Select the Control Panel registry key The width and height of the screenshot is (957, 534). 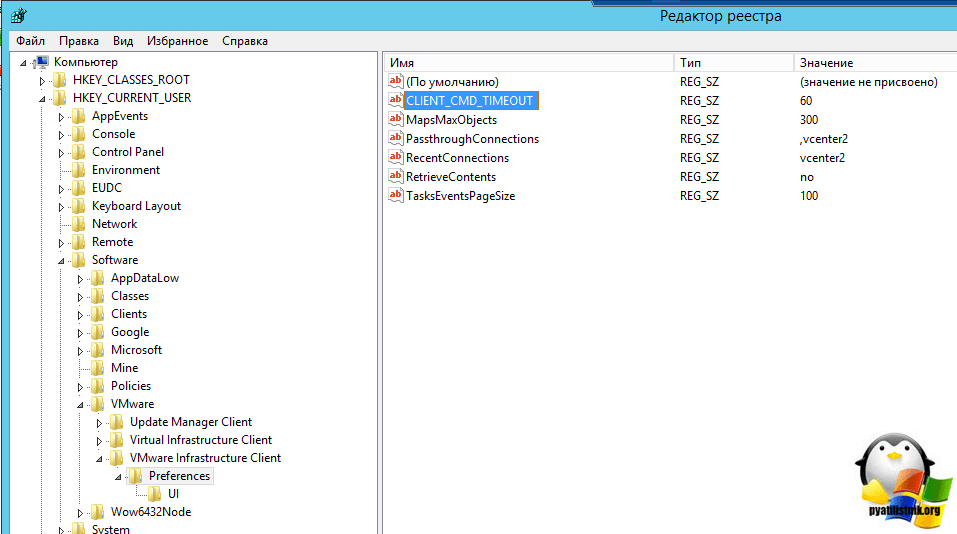[128, 152]
